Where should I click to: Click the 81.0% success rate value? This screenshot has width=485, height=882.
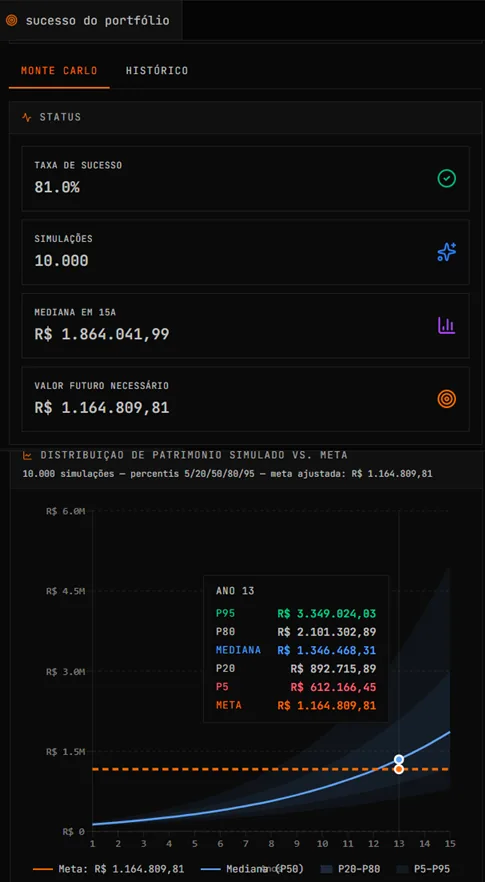click(x=57, y=187)
